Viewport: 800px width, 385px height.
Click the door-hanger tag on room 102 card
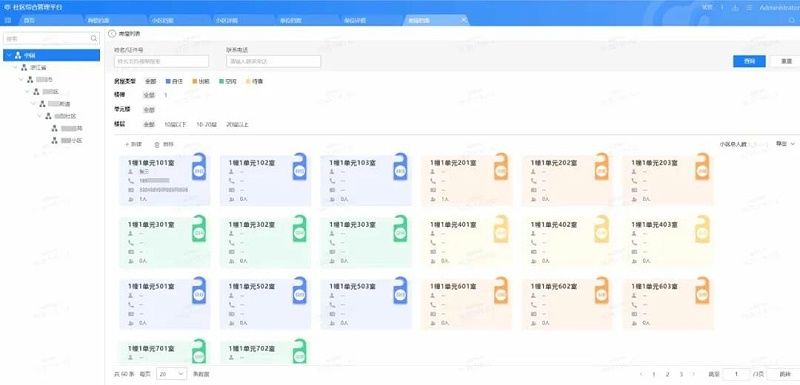click(x=300, y=167)
